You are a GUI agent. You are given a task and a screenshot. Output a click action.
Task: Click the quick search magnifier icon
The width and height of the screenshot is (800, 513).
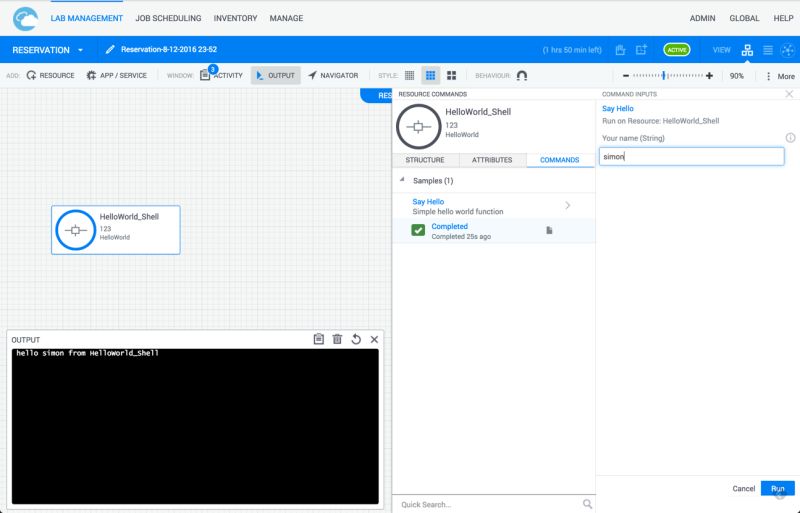click(x=587, y=504)
